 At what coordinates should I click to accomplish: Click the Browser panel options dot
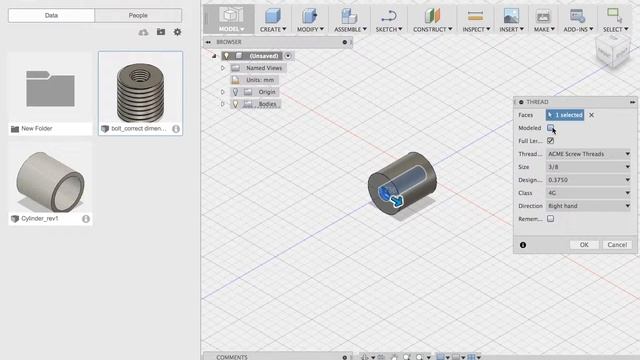(x=344, y=42)
